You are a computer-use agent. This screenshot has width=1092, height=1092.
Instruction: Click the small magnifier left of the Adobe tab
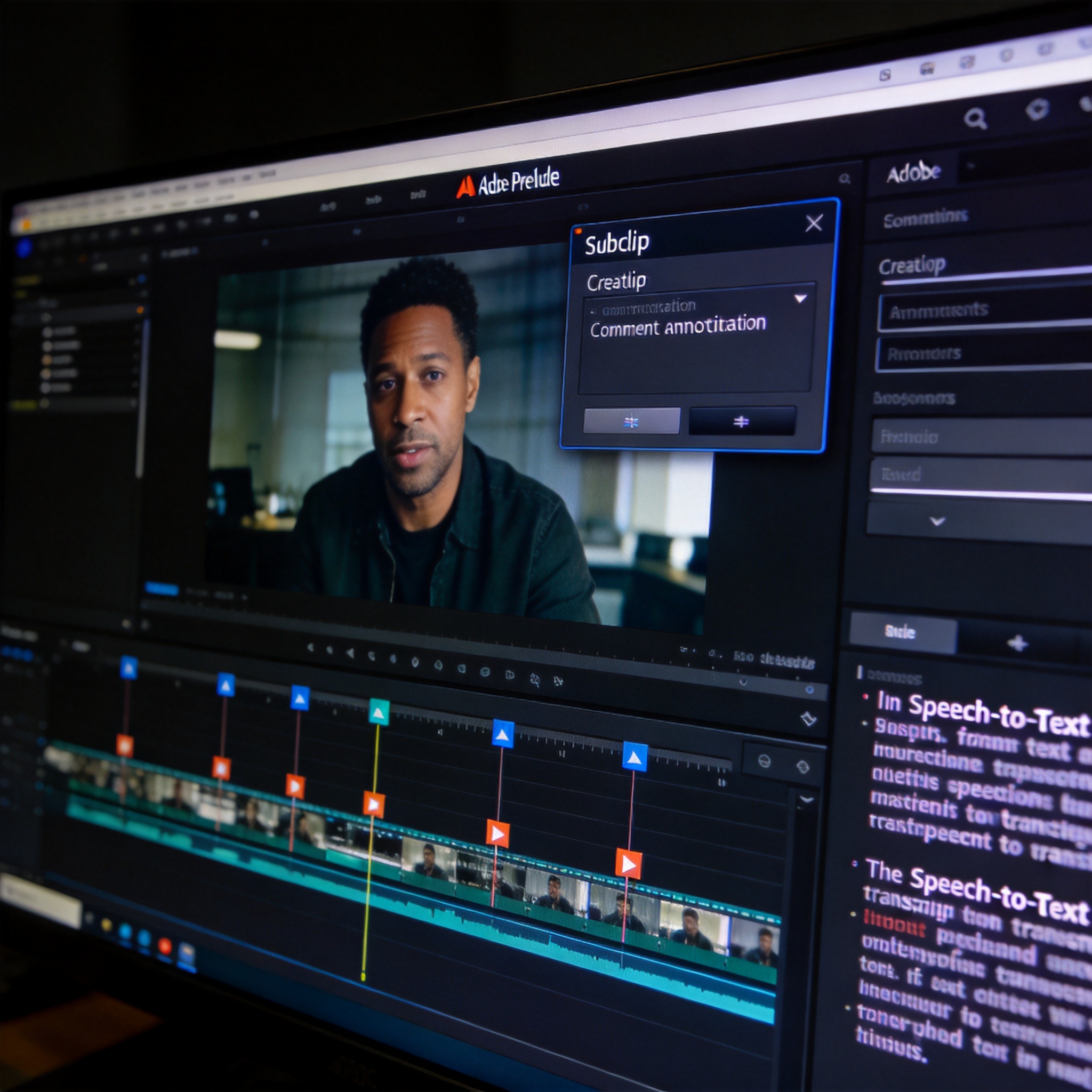pos(845,179)
